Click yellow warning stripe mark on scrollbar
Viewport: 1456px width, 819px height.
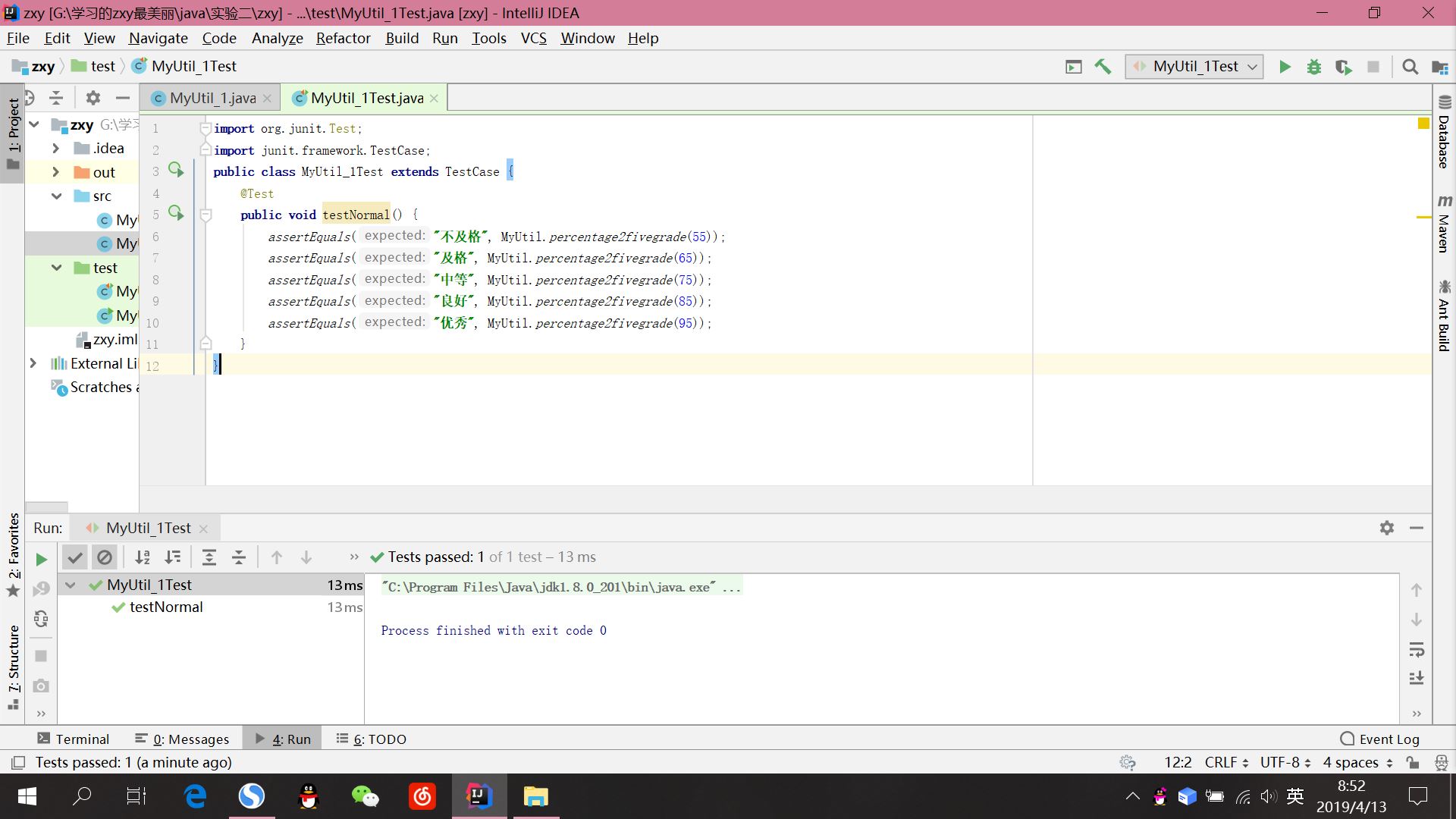[x=1423, y=218]
